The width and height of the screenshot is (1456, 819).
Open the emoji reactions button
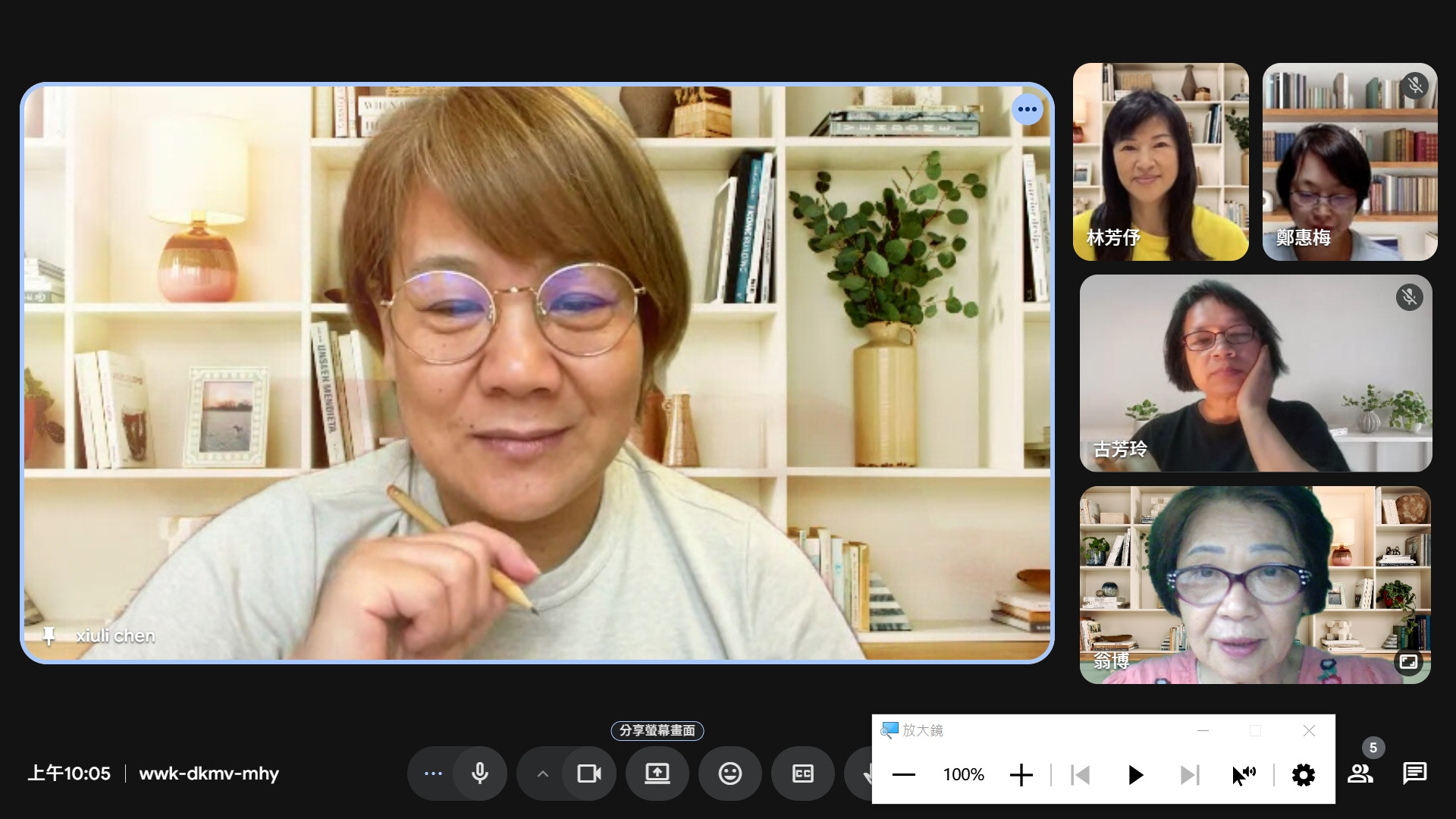click(x=730, y=773)
